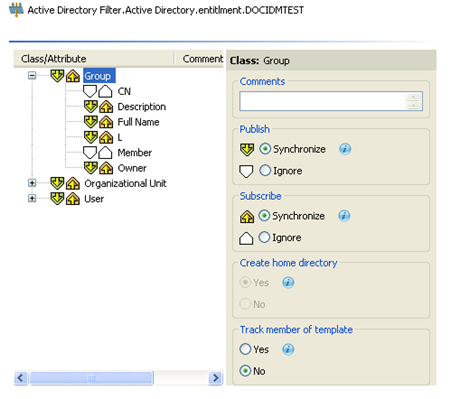
Task: Click Comments field scroll up arrow
Action: [414, 97]
